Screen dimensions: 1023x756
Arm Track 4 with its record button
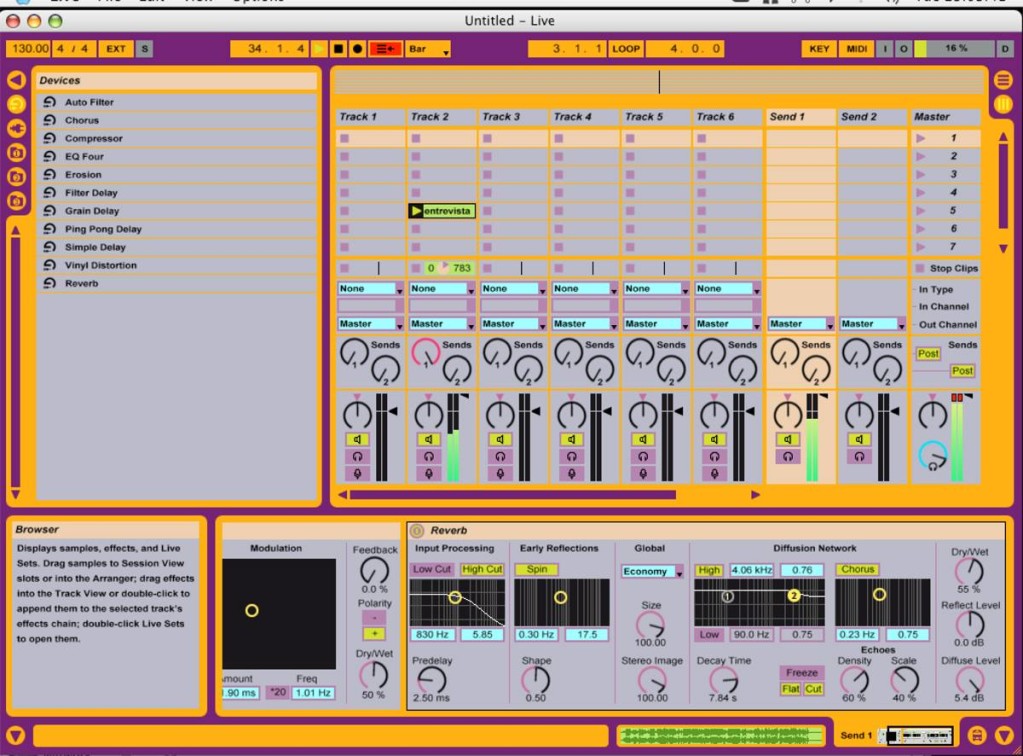[x=571, y=473]
